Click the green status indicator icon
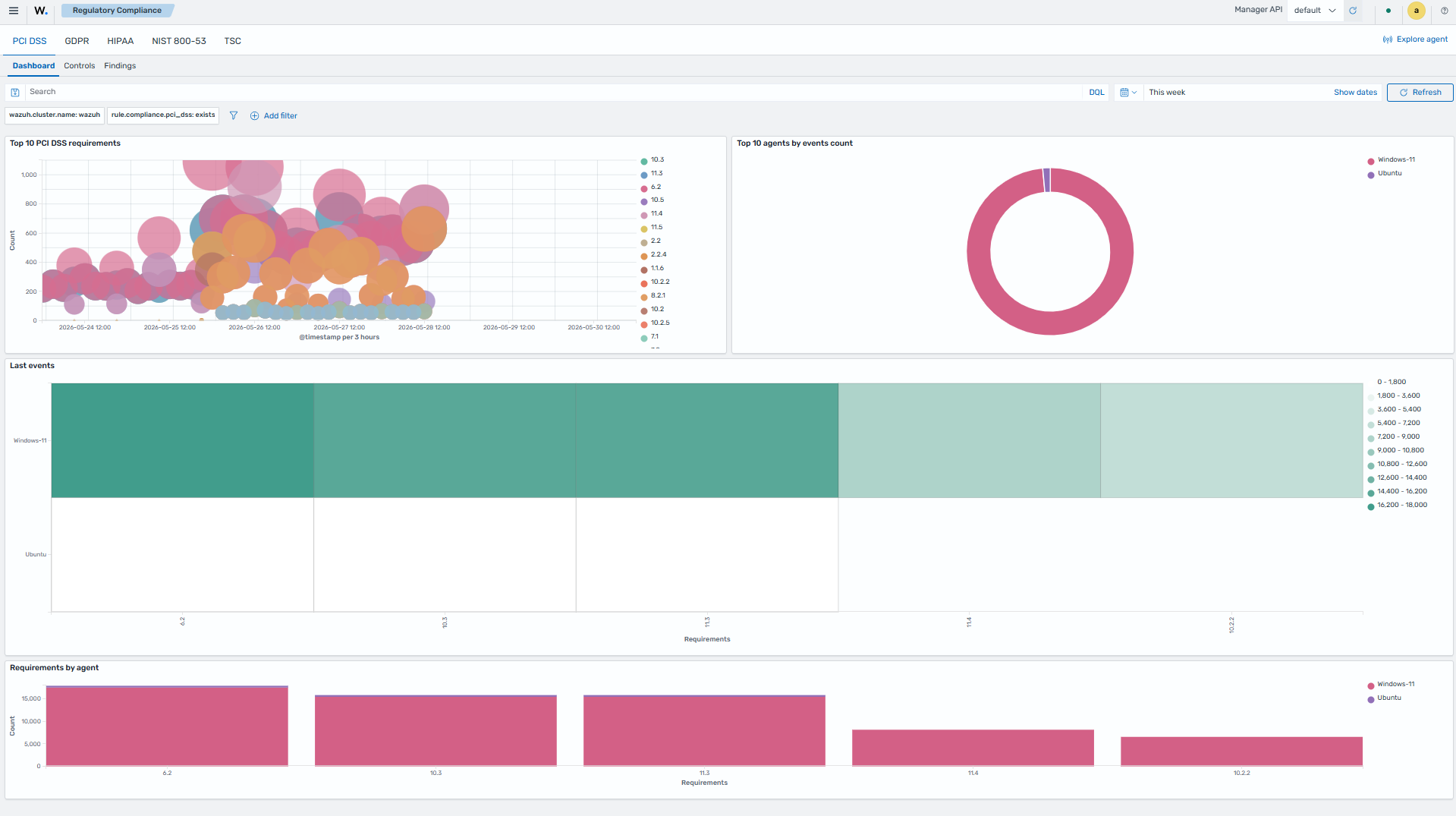The height and width of the screenshot is (816, 1456). pos(1388,11)
